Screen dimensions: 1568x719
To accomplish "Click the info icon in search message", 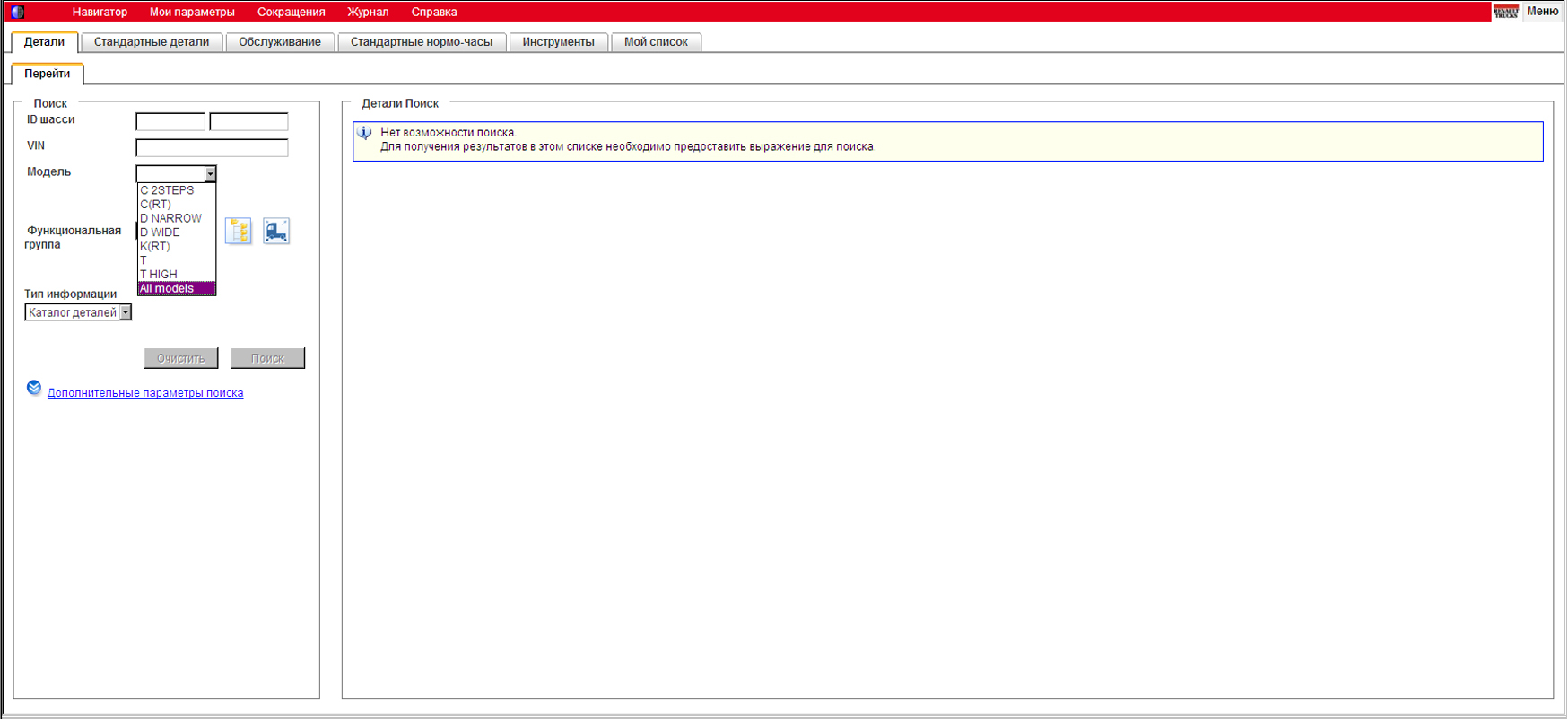I will pos(365,133).
